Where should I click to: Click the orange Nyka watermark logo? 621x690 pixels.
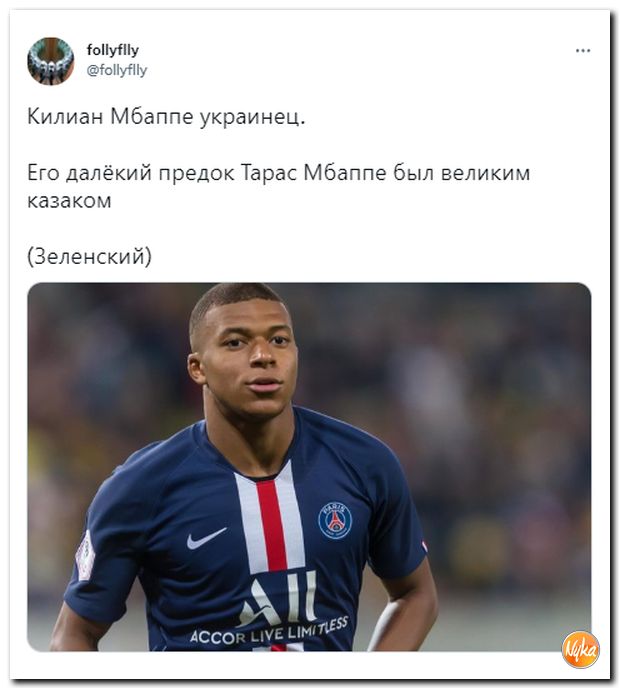pos(581,649)
